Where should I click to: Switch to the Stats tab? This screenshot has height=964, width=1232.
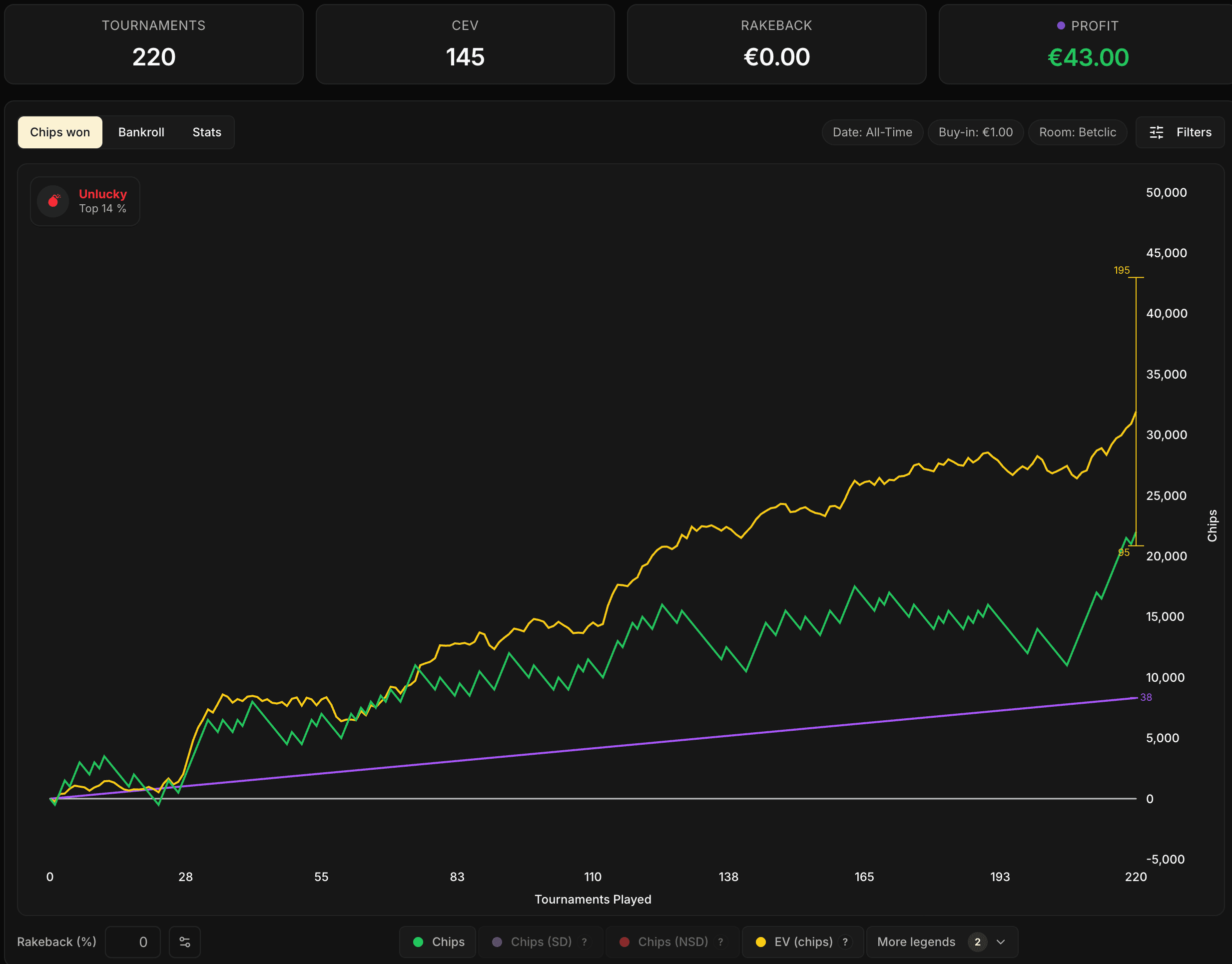pos(207,132)
